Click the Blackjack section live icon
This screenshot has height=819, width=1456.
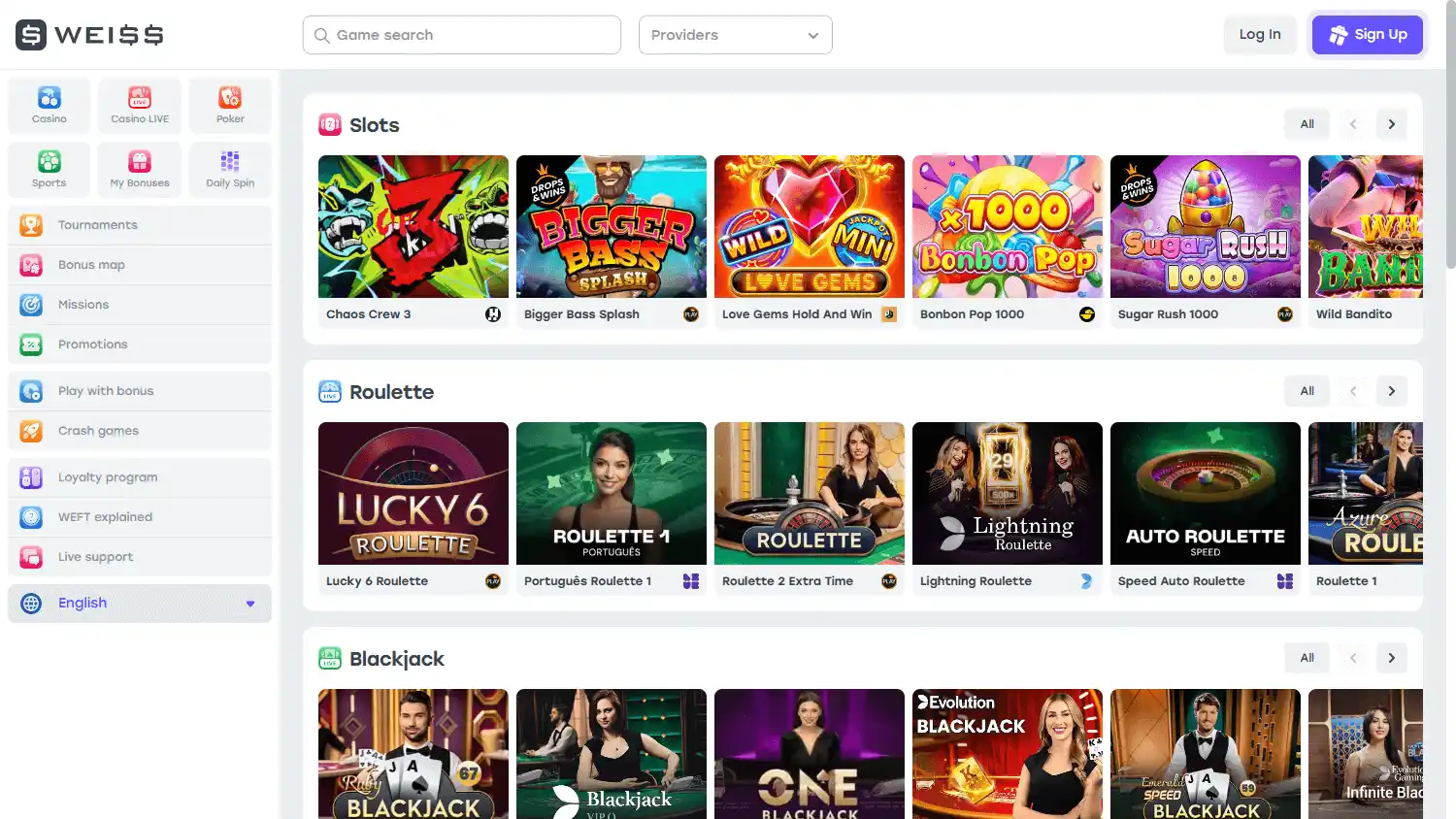[x=330, y=658]
